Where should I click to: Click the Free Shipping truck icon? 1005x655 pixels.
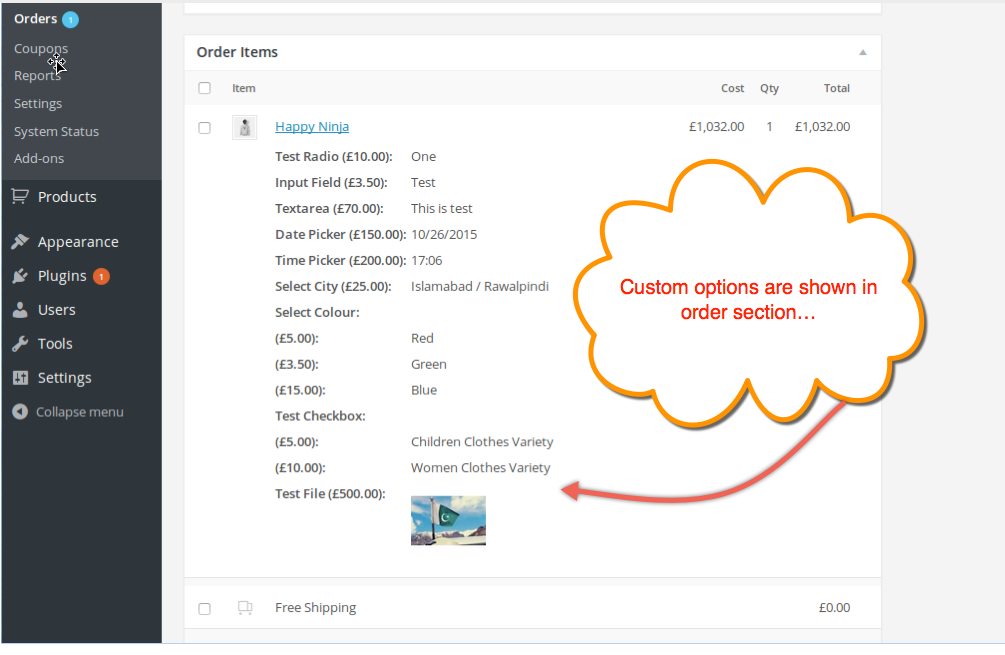(x=245, y=607)
